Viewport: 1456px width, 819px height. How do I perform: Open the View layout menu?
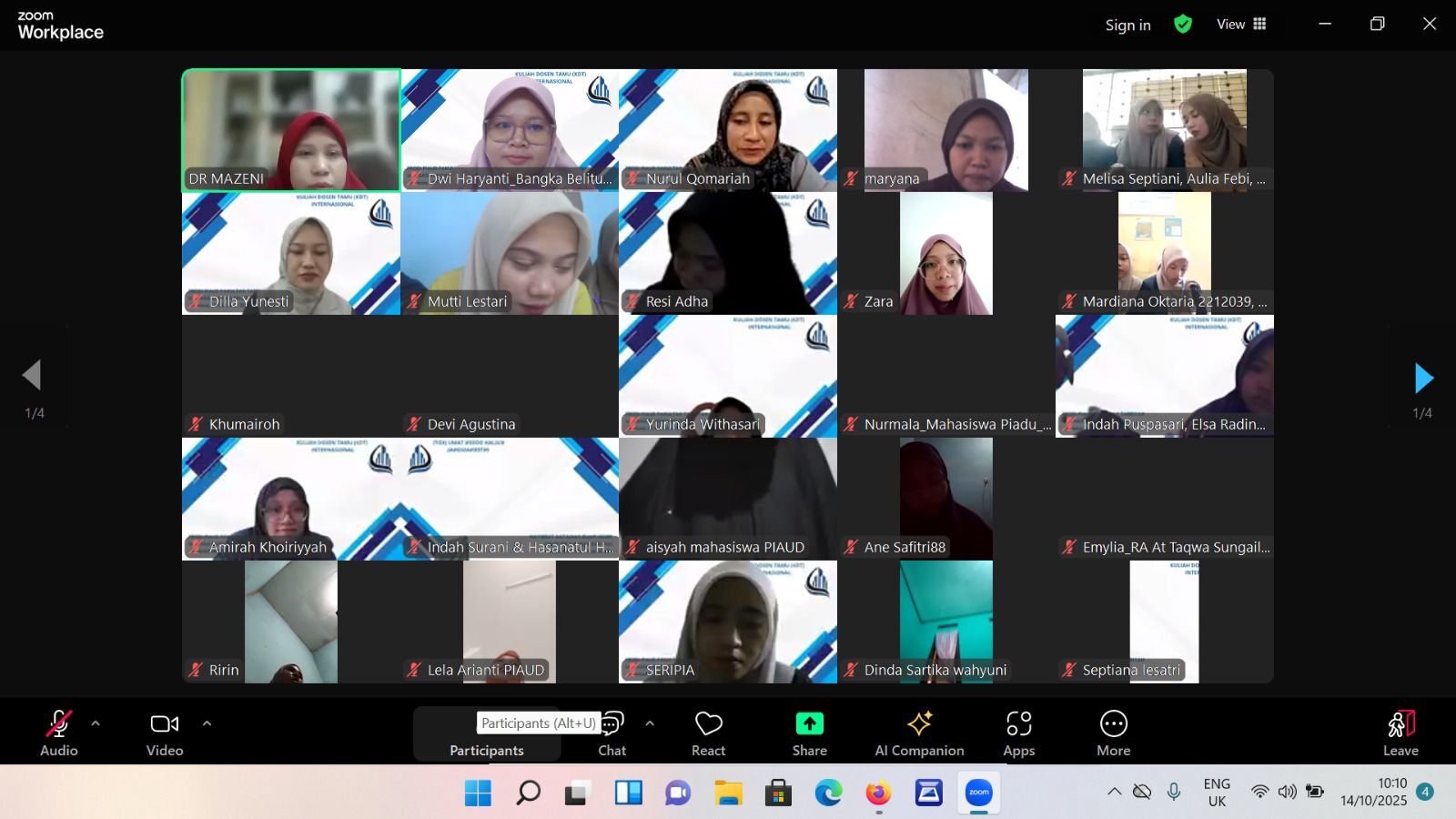click(x=1241, y=25)
